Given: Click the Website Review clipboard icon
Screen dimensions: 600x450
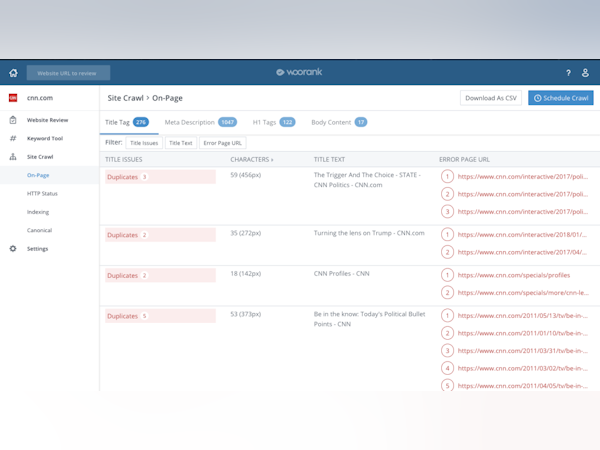Looking at the screenshot, I should (x=13, y=120).
